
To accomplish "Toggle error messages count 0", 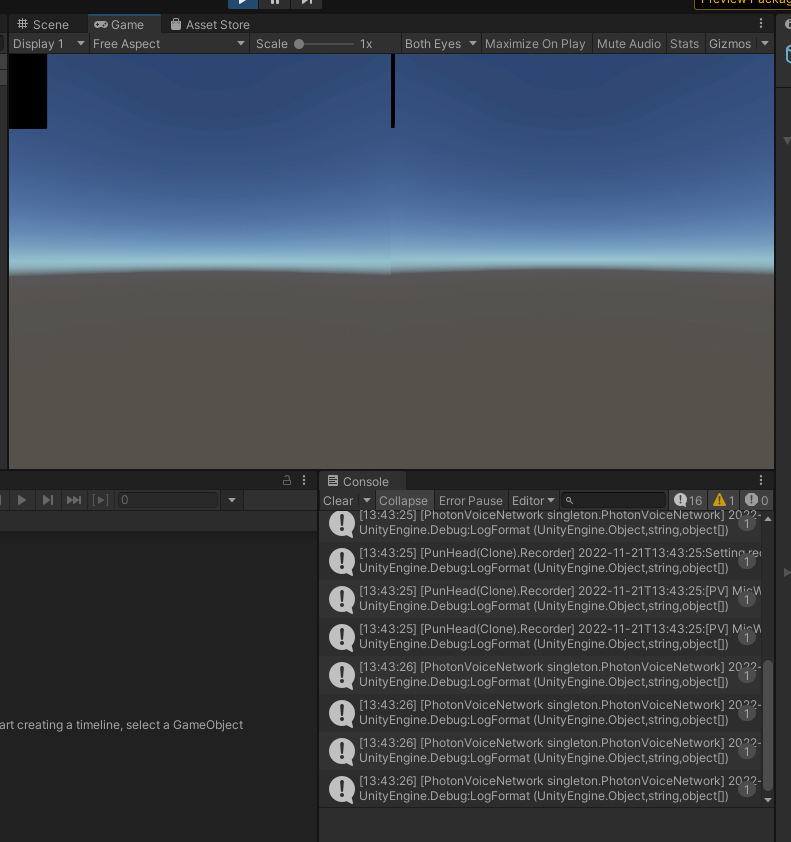I will click(x=757, y=501).
